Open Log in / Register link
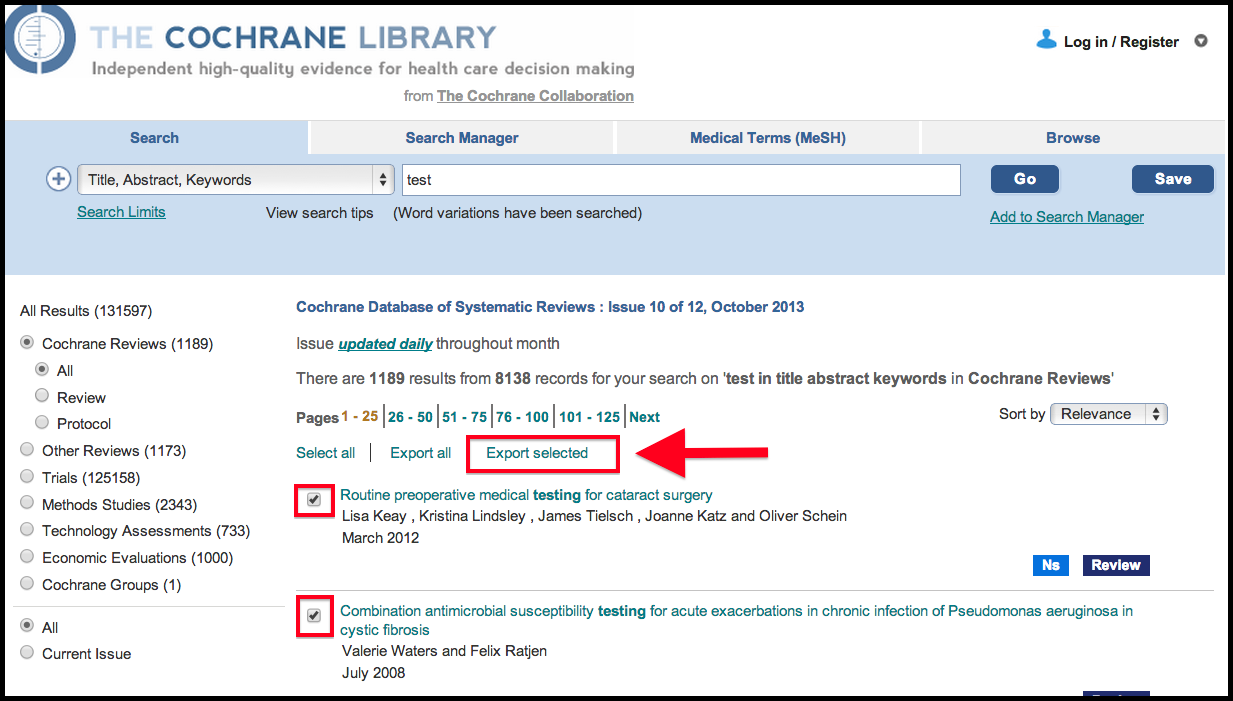The width and height of the screenshot is (1233, 701). [x=1121, y=42]
